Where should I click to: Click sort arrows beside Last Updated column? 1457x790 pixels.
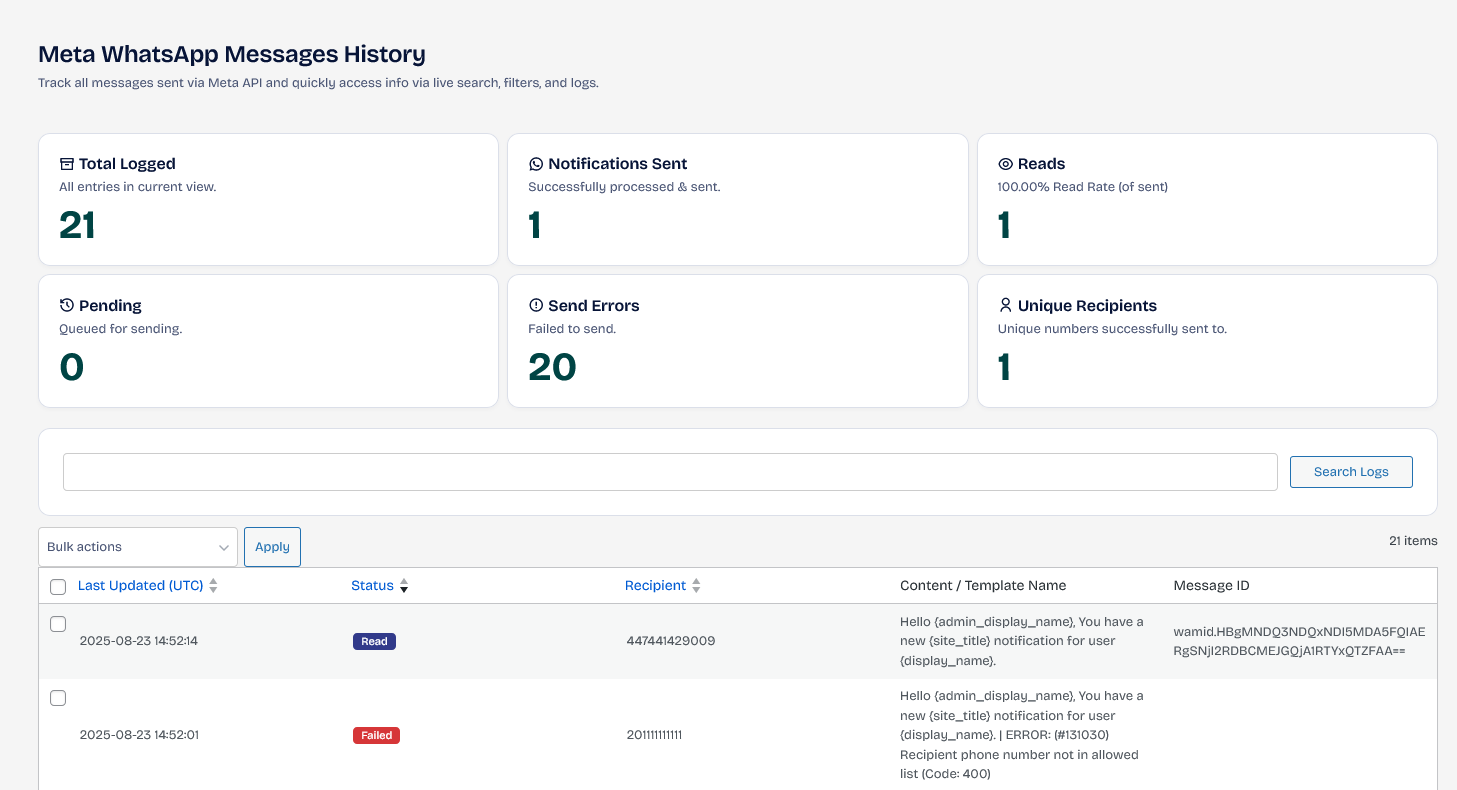(x=213, y=586)
